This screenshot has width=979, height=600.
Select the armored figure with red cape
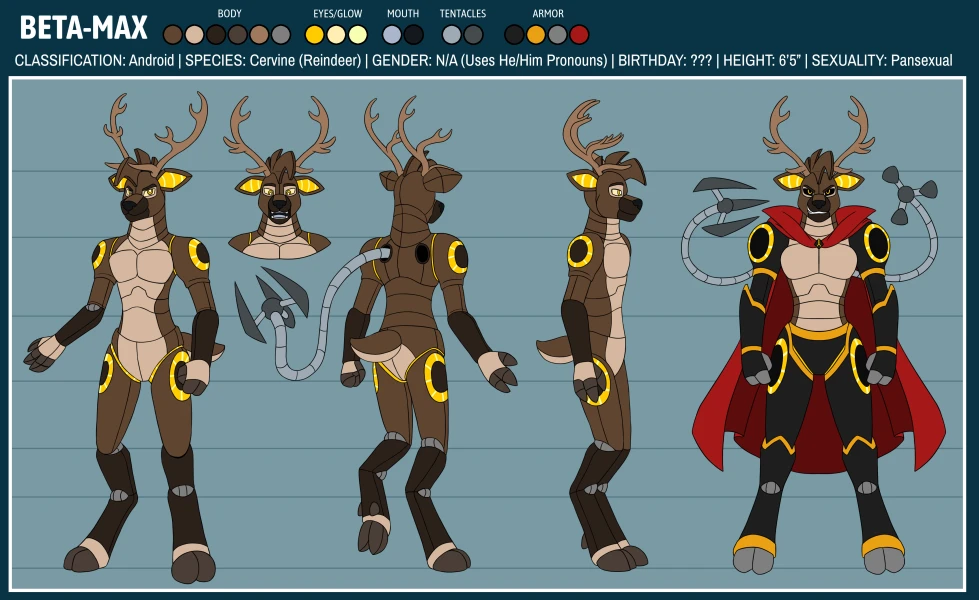pyautogui.click(x=818, y=334)
